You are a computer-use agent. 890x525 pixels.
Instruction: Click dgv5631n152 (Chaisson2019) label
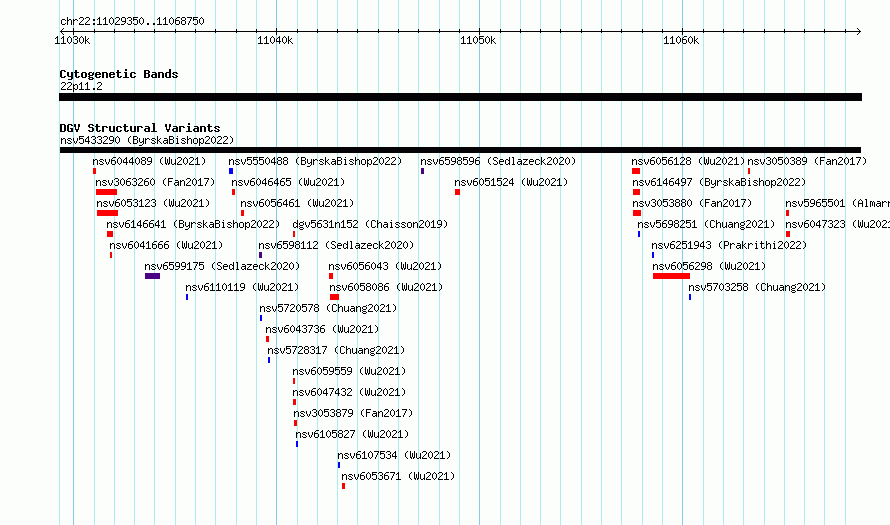[370, 224]
